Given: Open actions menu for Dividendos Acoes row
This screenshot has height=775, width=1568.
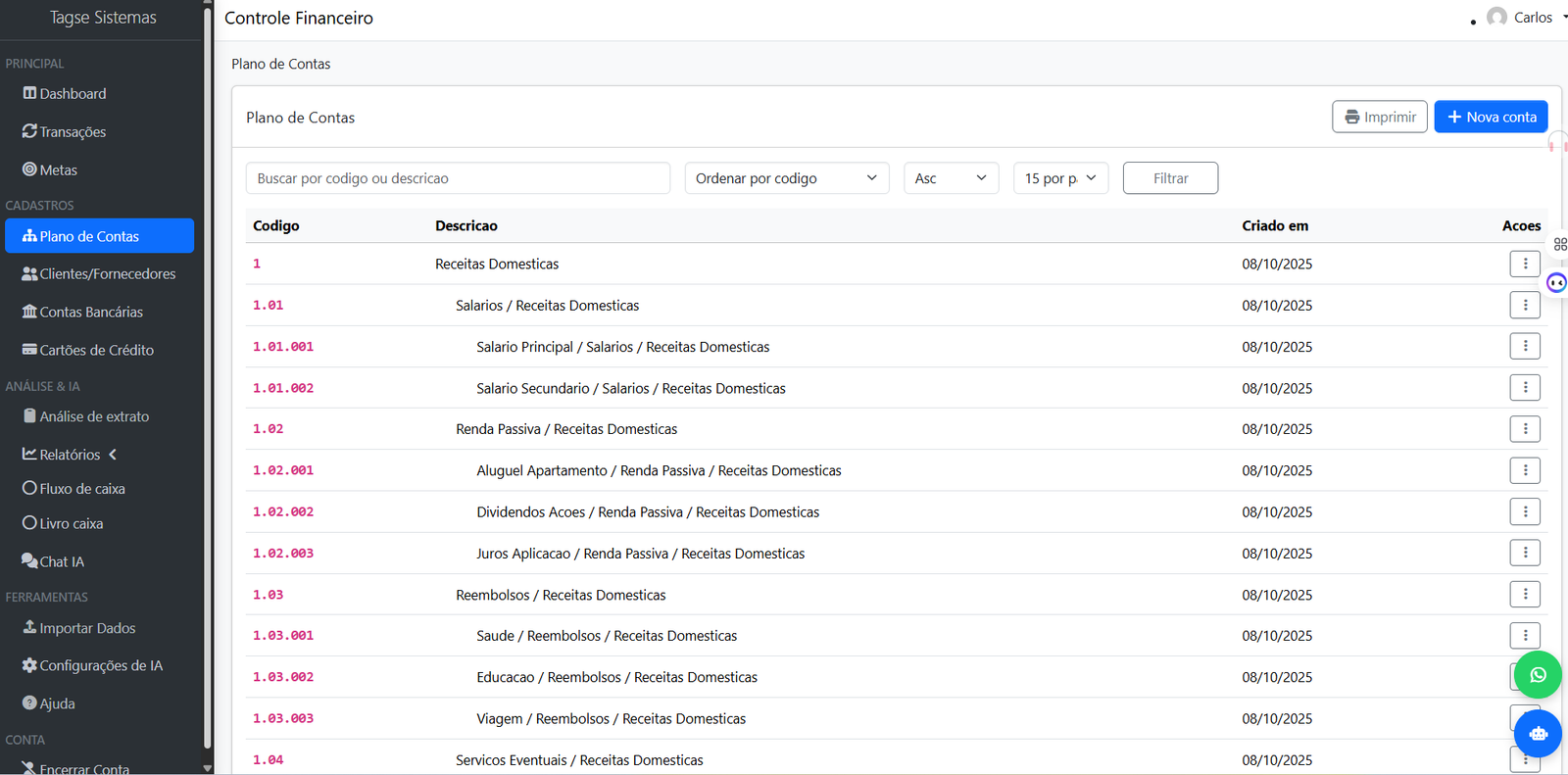Looking at the screenshot, I should pyautogui.click(x=1524, y=511).
